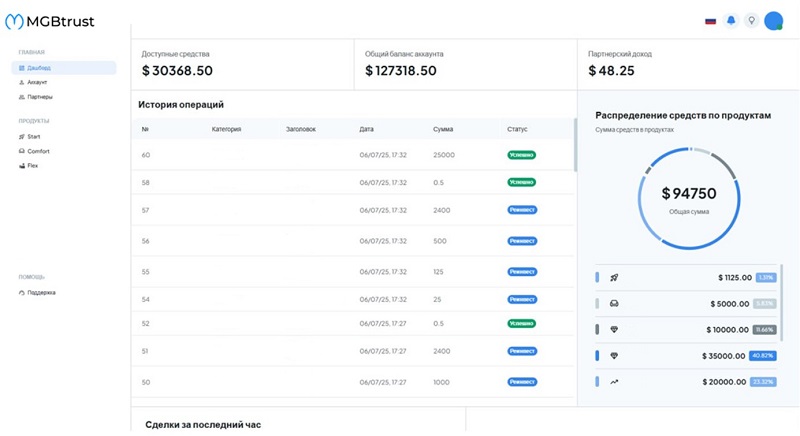Select the Comfort product in sidebar
The width and height of the screenshot is (800, 436).
[x=38, y=151]
